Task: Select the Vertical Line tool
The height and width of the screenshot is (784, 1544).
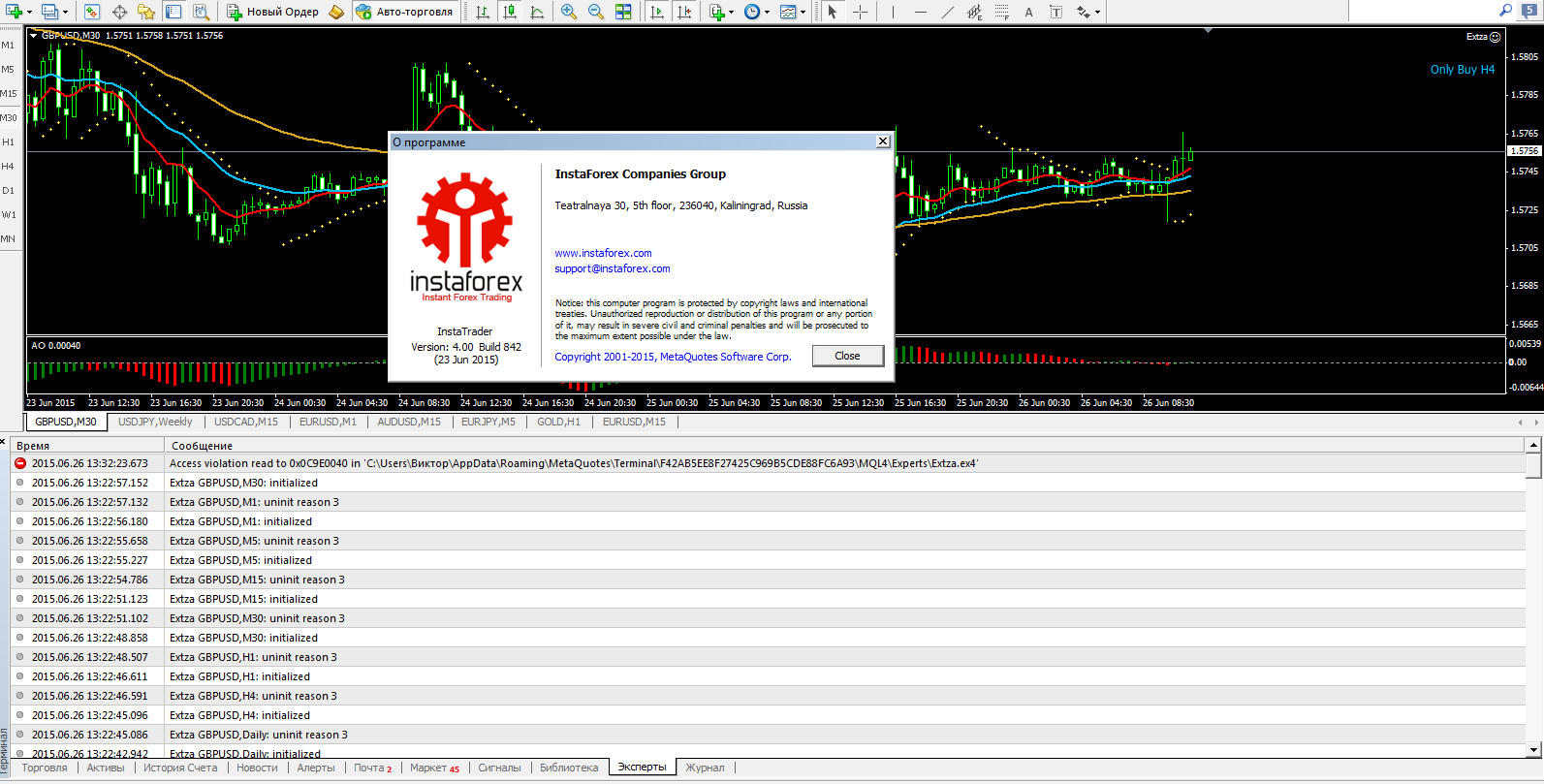Action: [x=893, y=12]
